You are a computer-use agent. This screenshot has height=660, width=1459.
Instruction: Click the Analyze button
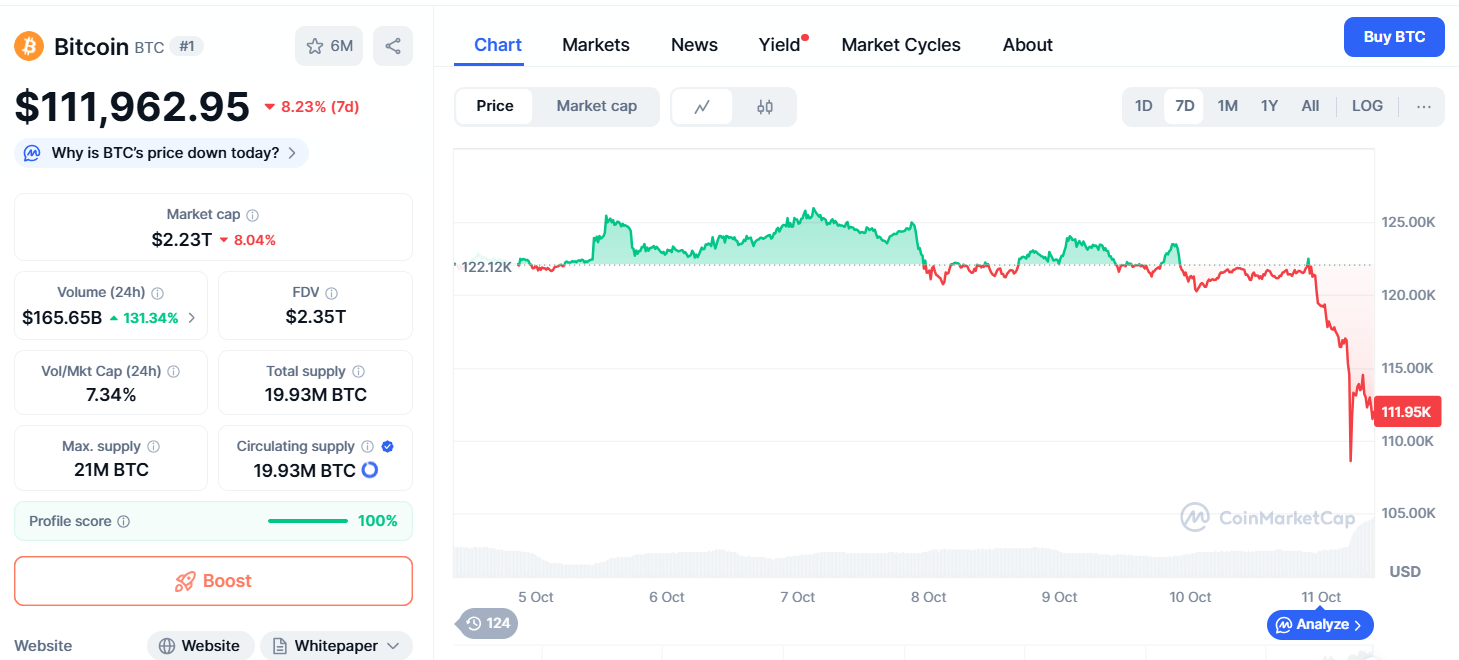click(1320, 625)
